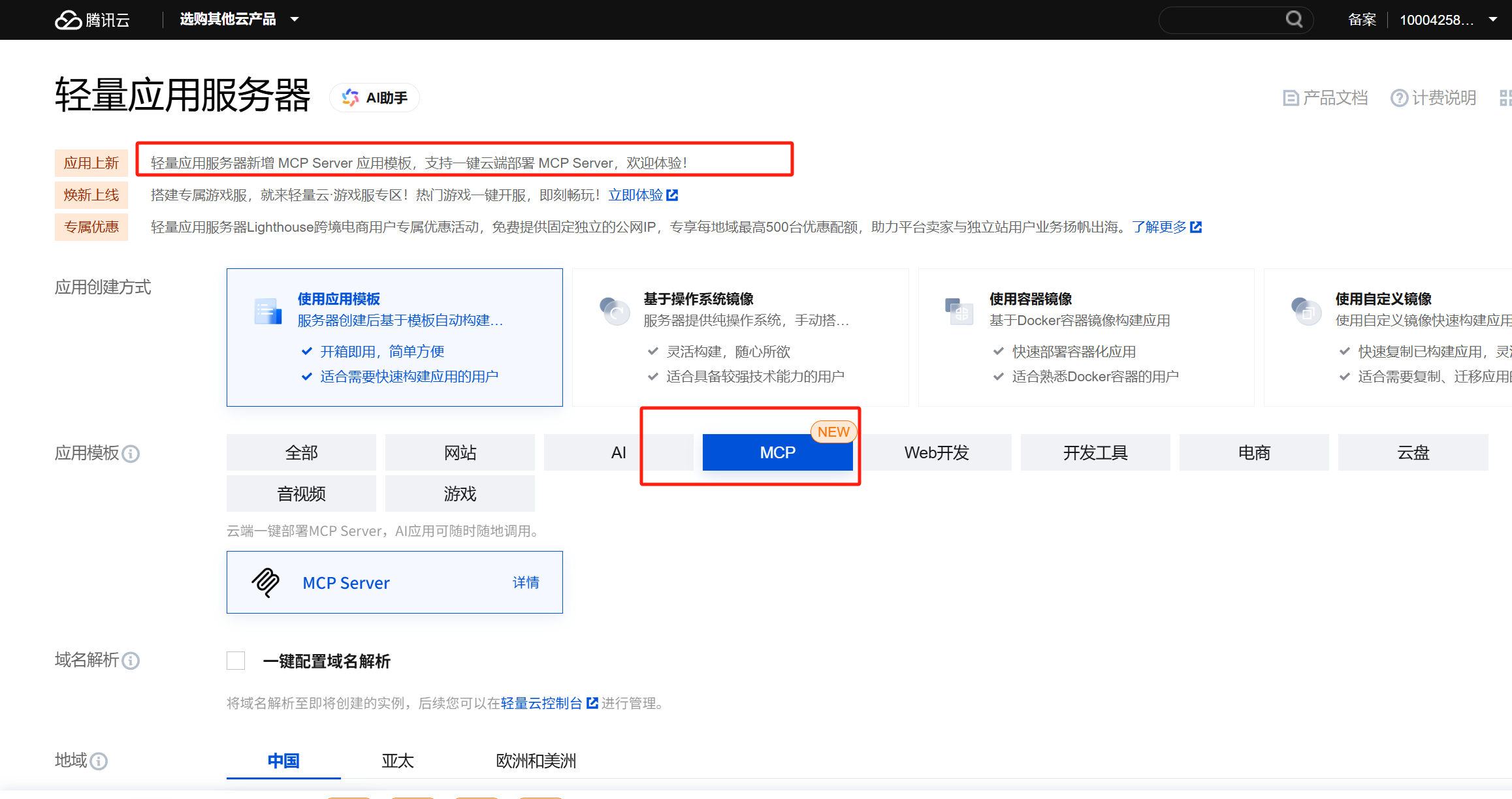Click the grid icon at top right

(1505, 98)
